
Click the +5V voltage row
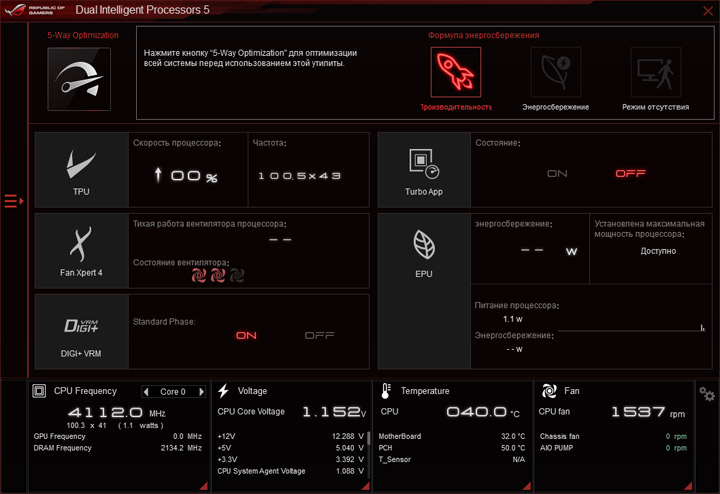[291, 448]
